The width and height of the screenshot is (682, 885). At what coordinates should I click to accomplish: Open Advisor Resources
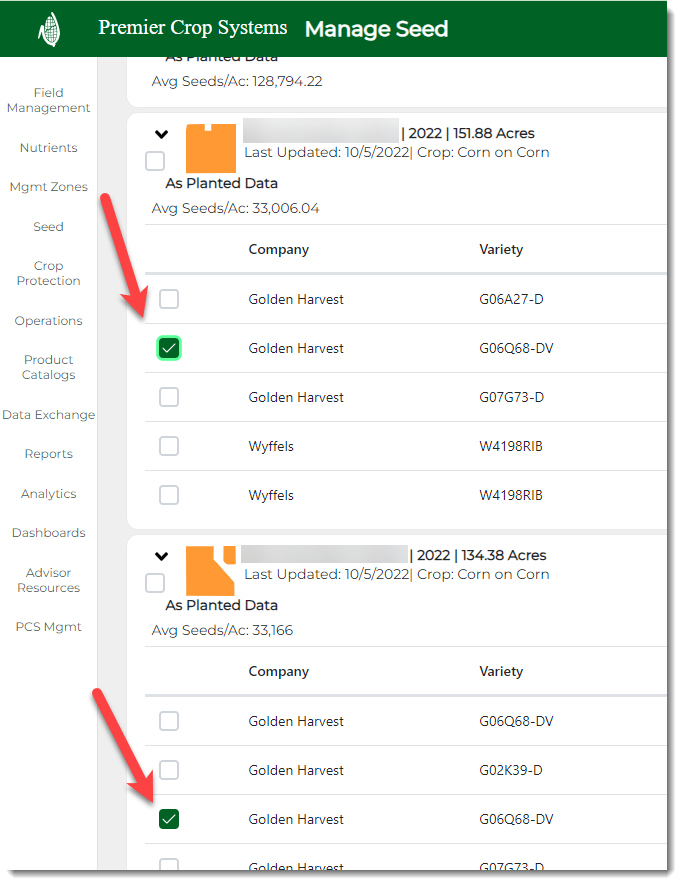pos(49,580)
